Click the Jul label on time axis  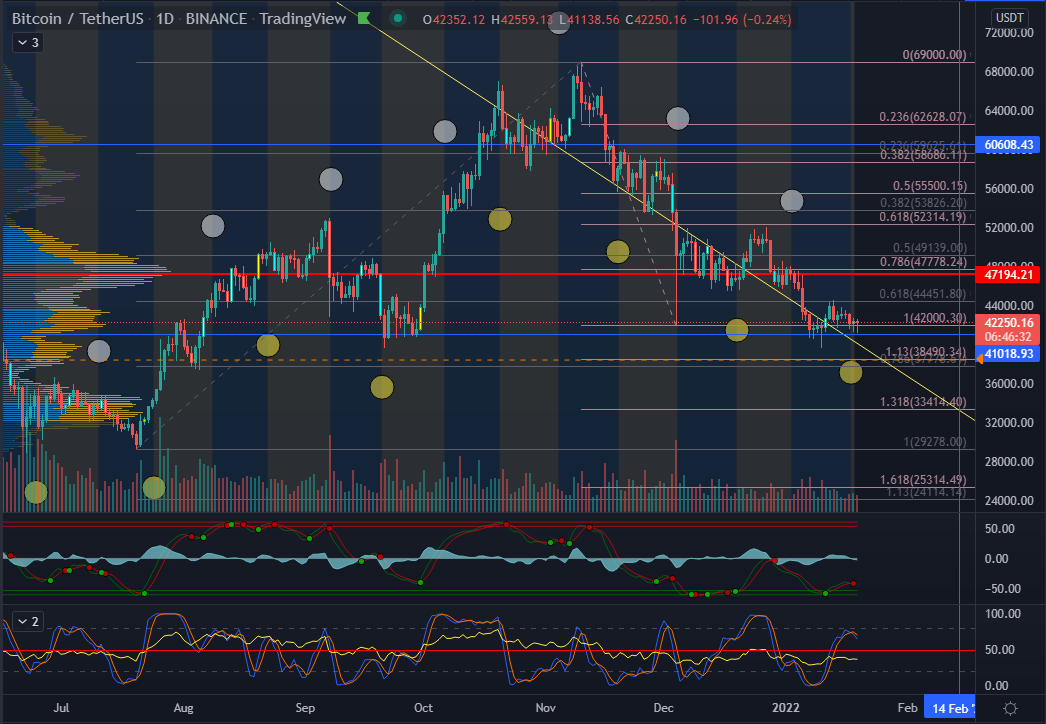[61, 707]
